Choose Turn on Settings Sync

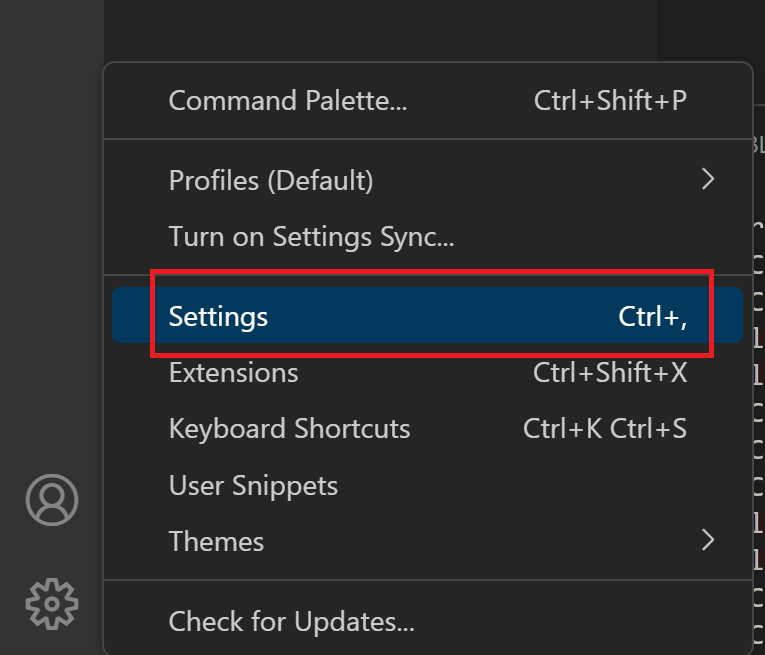(311, 237)
